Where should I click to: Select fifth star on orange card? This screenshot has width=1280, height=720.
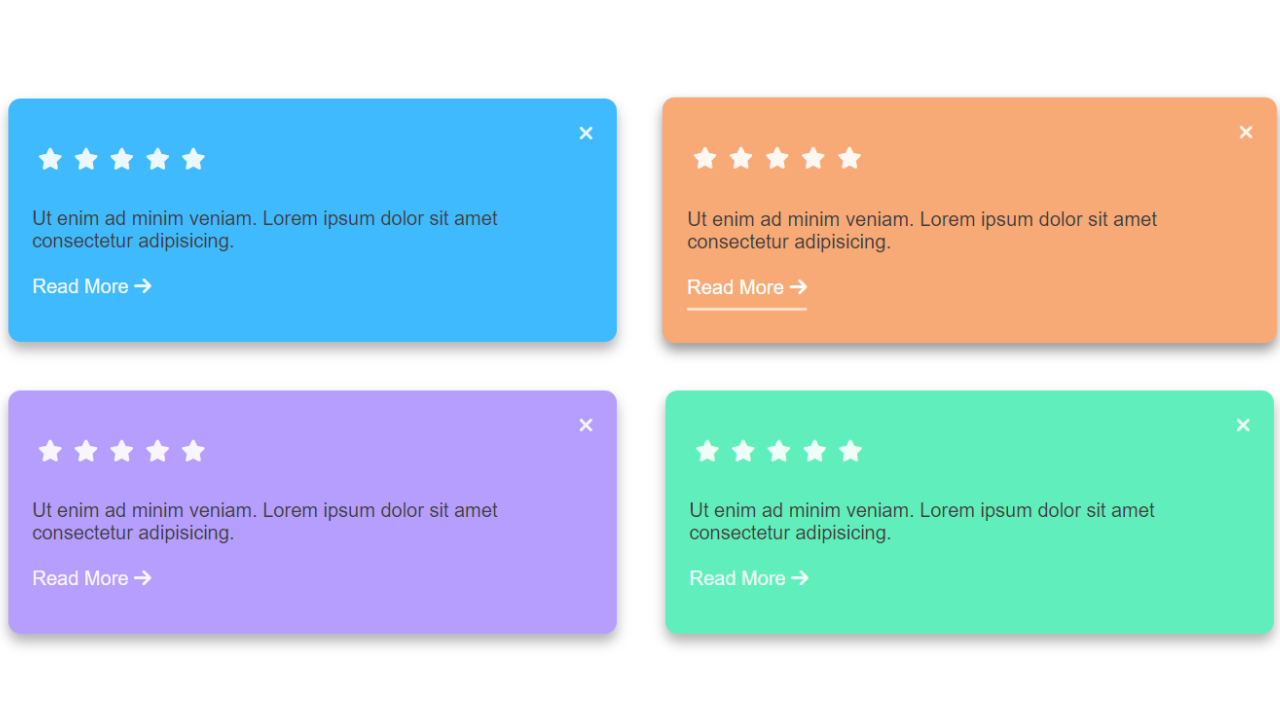tap(849, 158)
